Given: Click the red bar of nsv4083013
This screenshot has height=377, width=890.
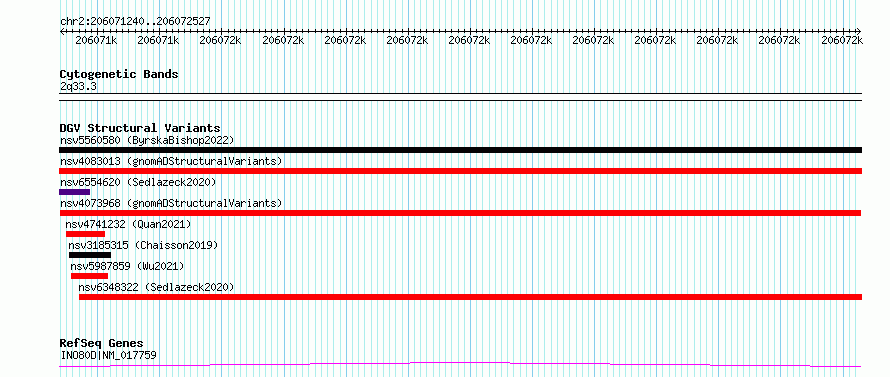Looking at the screenshot, I should tap(460, 171).
